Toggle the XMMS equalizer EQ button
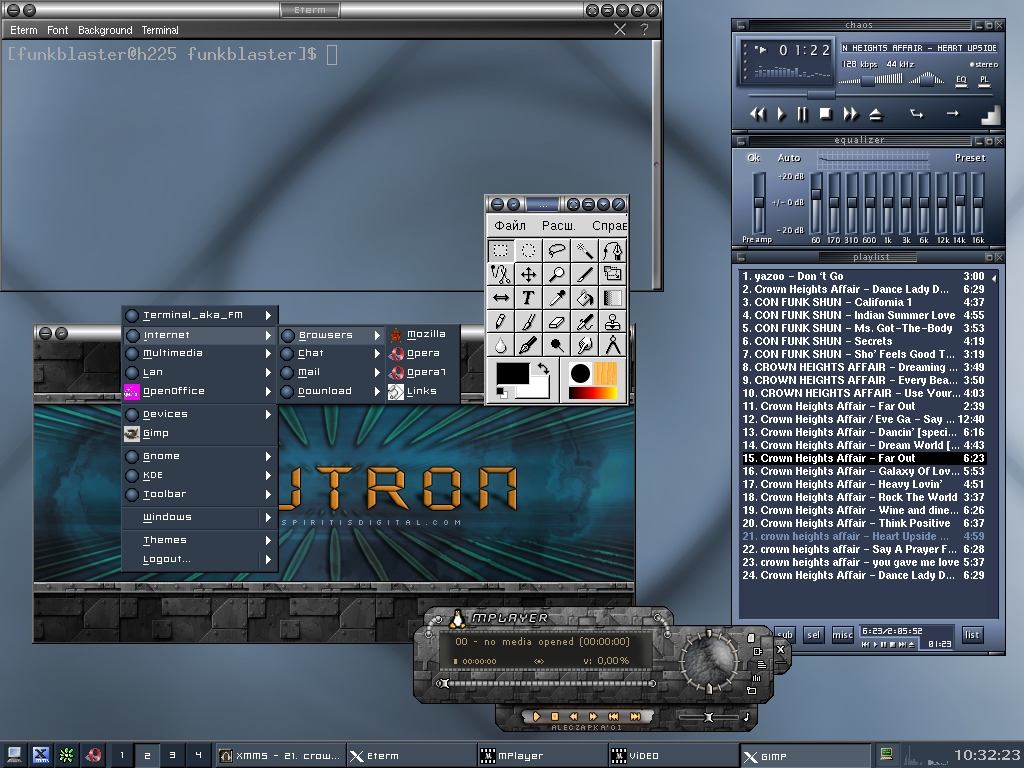Image resolution: width=1024 pixels, height=768 pixels. pos(961,80)
